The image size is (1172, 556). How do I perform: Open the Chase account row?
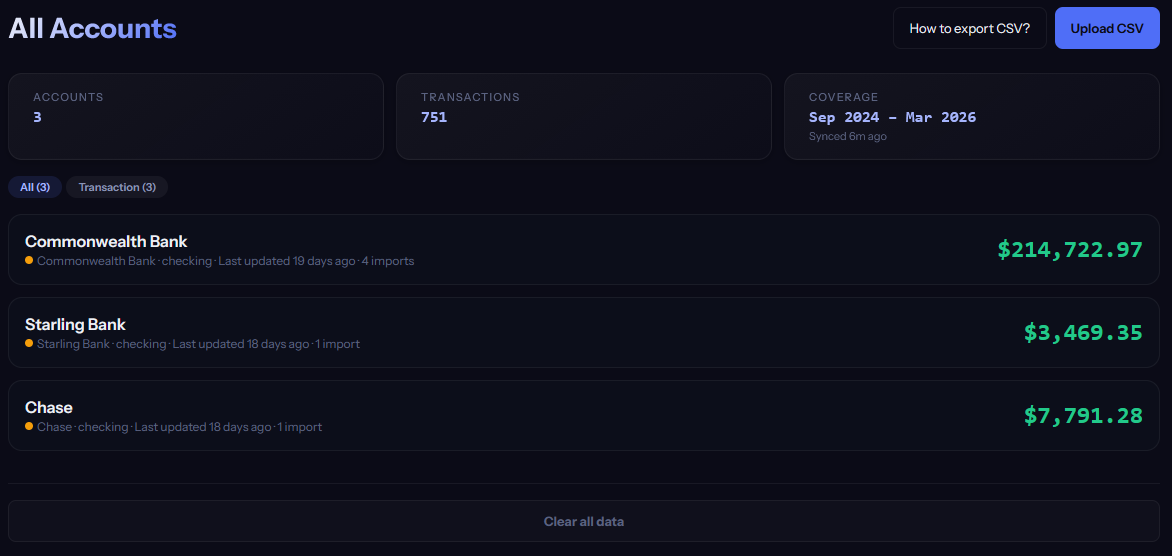(500, 416)
